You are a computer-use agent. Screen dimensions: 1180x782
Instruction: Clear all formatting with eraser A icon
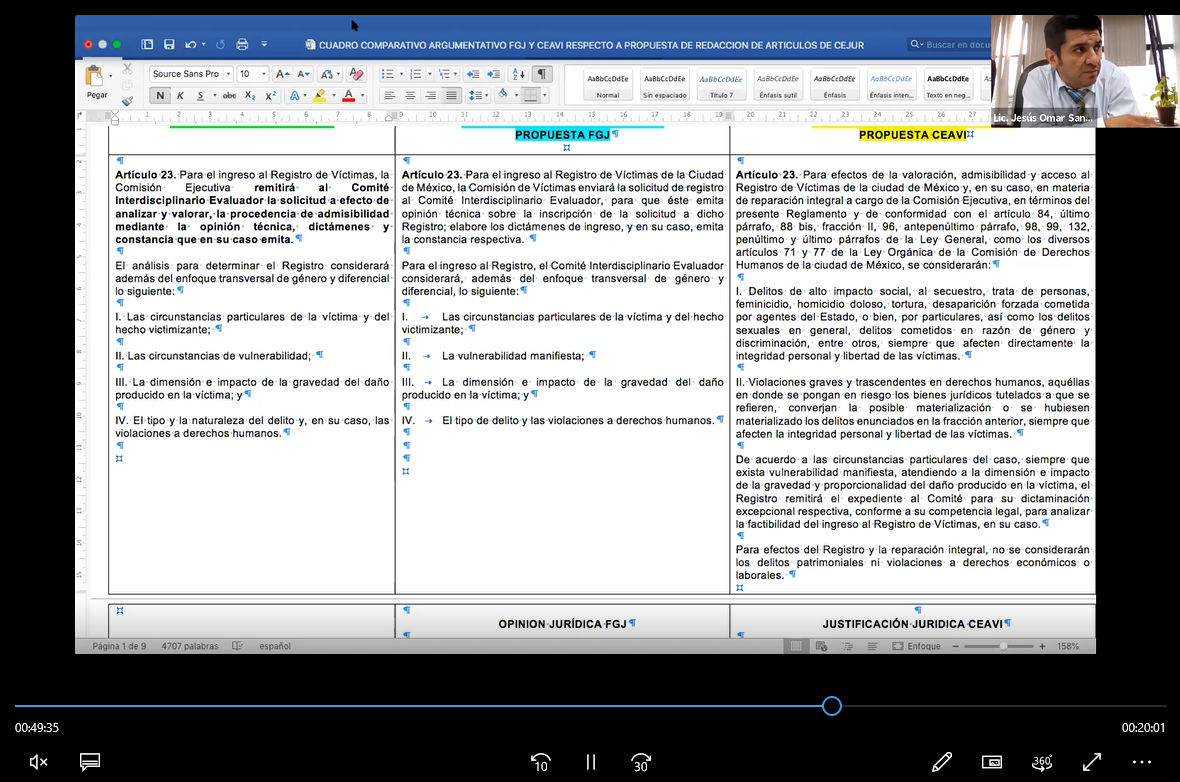pos(357,74)
